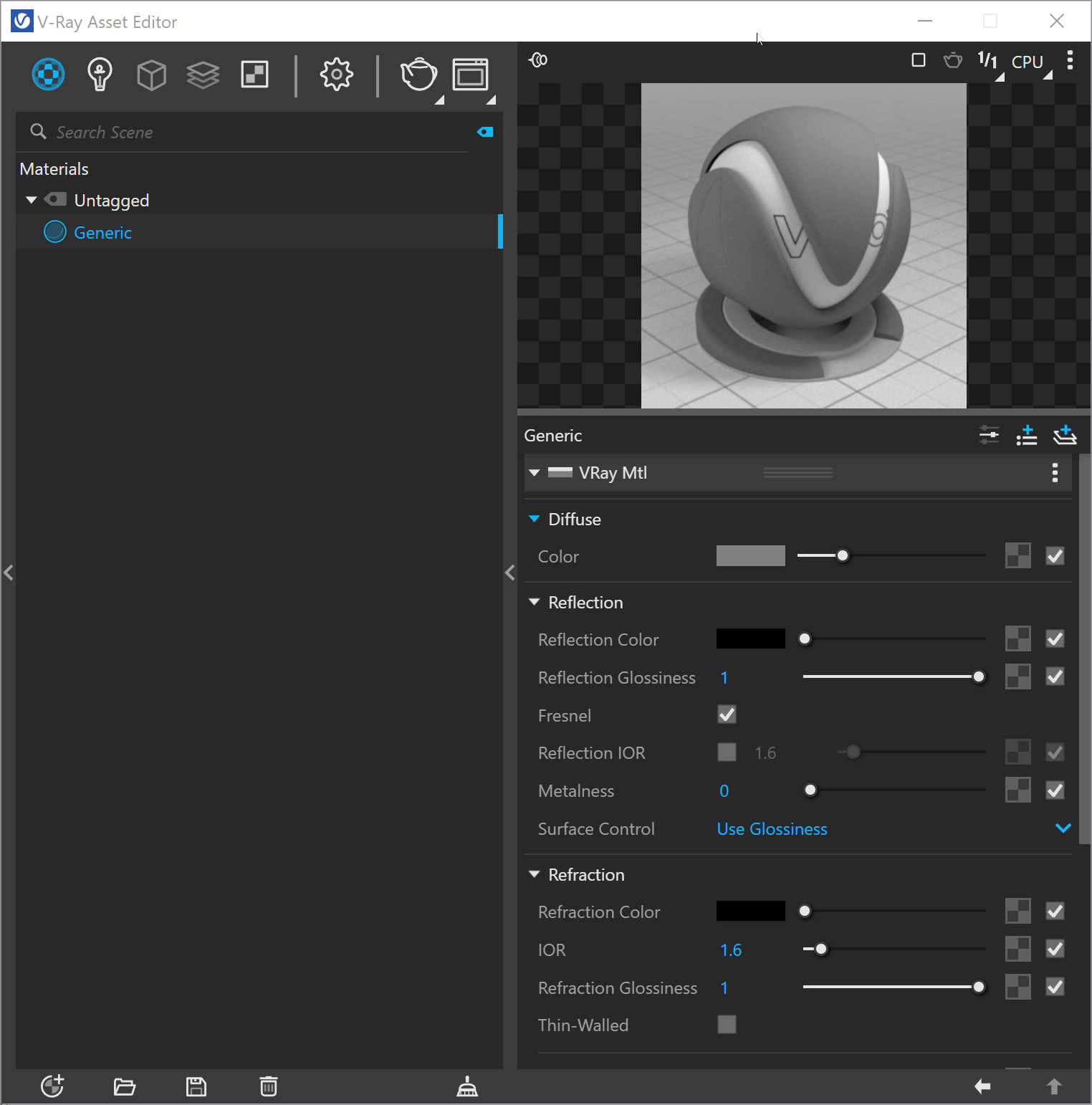The width and height of the screenshot is (1092, 1105).
Task: Select the Generic material in list
Action: point(259,232)
